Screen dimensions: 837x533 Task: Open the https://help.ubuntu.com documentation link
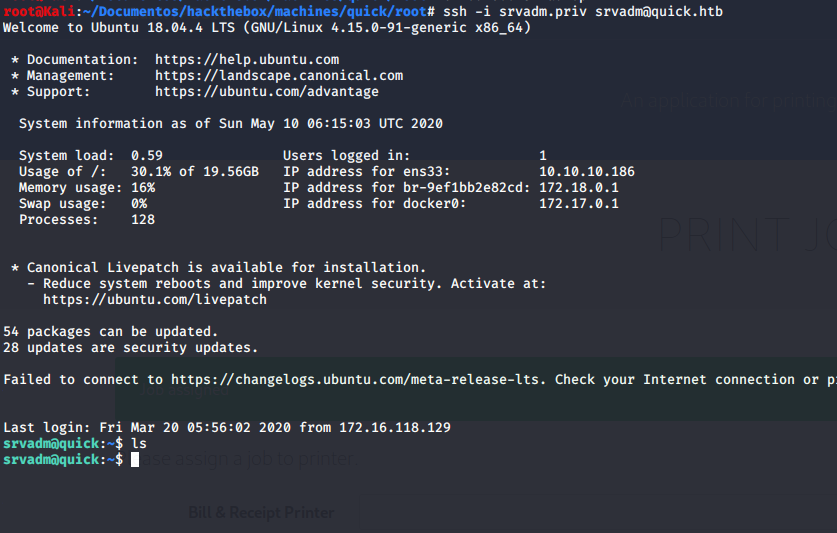(247, 60)
